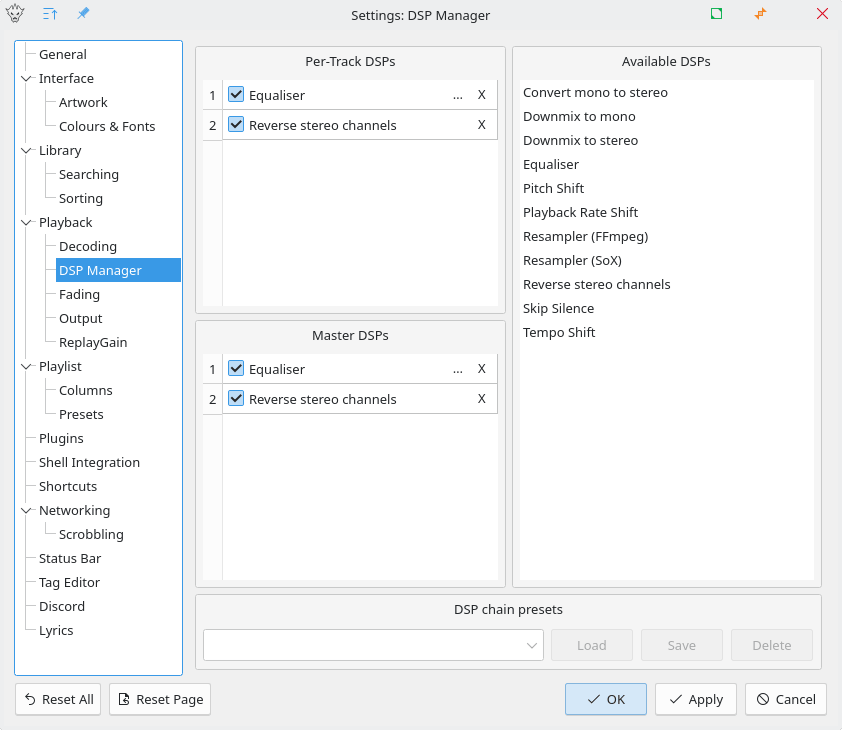Select Skip Silence in Available DSPs list
This screenshot has width=842, height=730.
pyautogui.click(x=558, y=308)
